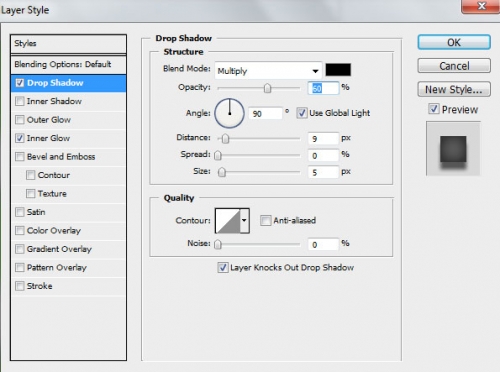Click the Styles header item
The width and height of the screenshot is (500, 372).
pos(68,44)
